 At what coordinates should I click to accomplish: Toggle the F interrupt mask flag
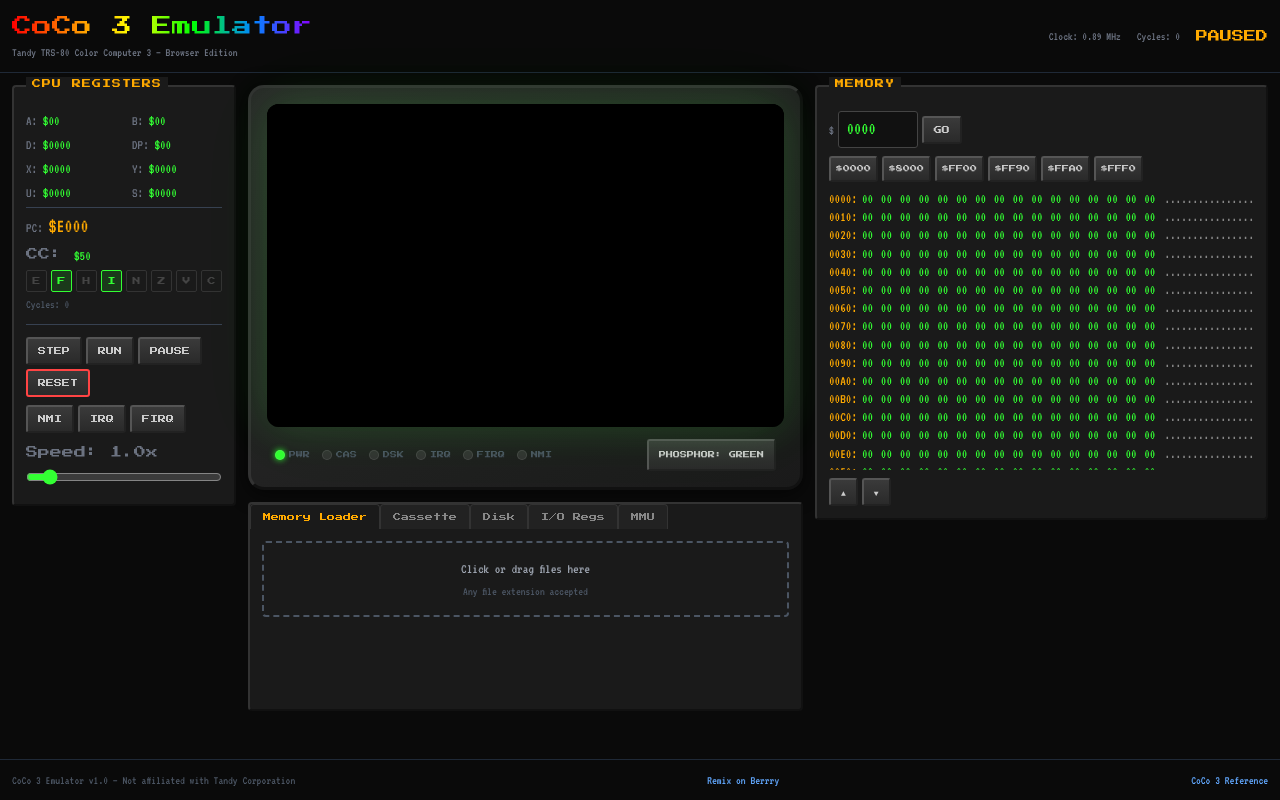click(x=61, y=281)
